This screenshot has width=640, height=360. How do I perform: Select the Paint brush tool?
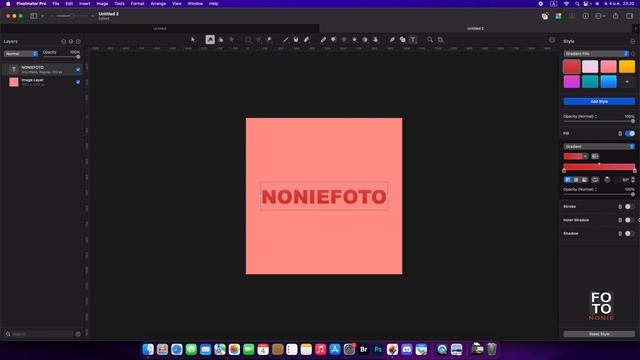point(285,40)
